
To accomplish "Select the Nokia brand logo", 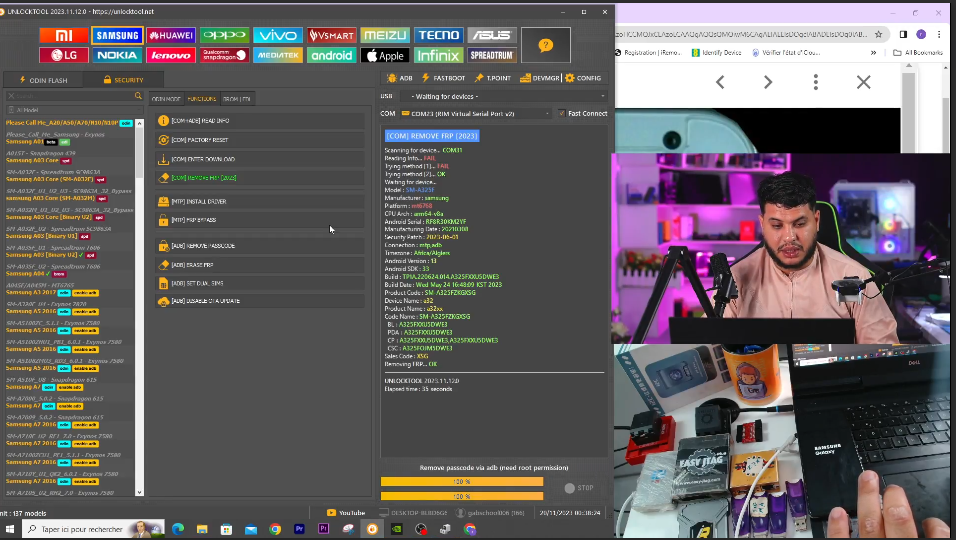I will pos(117,55).
